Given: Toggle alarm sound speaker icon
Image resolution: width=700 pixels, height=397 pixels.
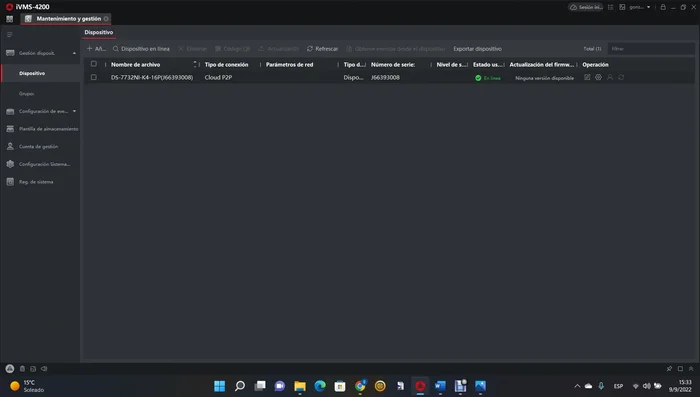Looking at the screenshot, I should (x=44, y=369).
